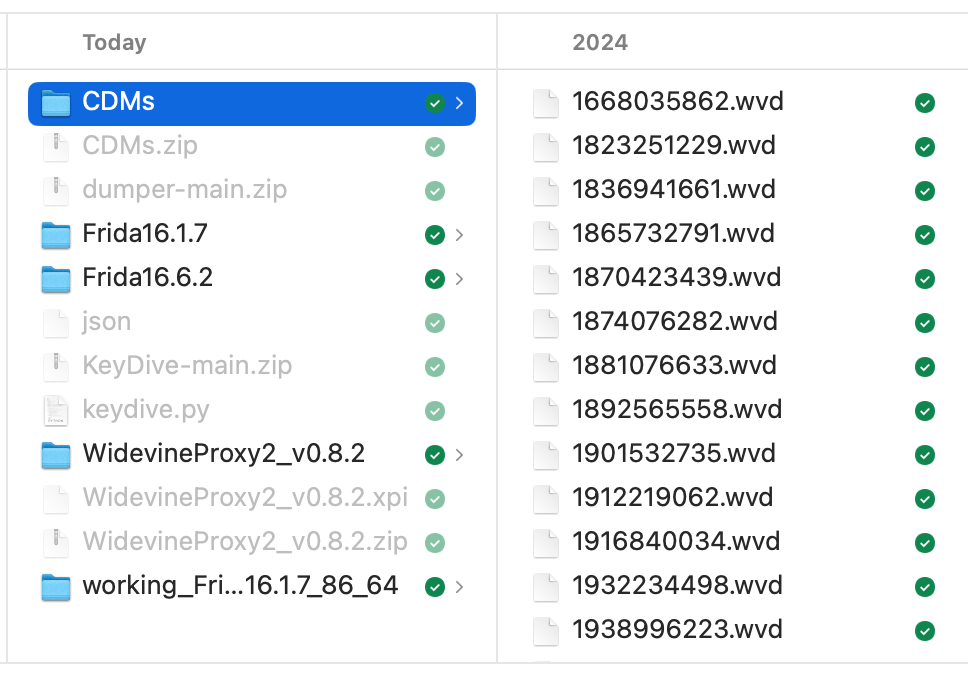Select WidevineProxy2_v0.8.2.xpi file
The width and height of the screenshot is (968, 690).
(x=245, y=498)
